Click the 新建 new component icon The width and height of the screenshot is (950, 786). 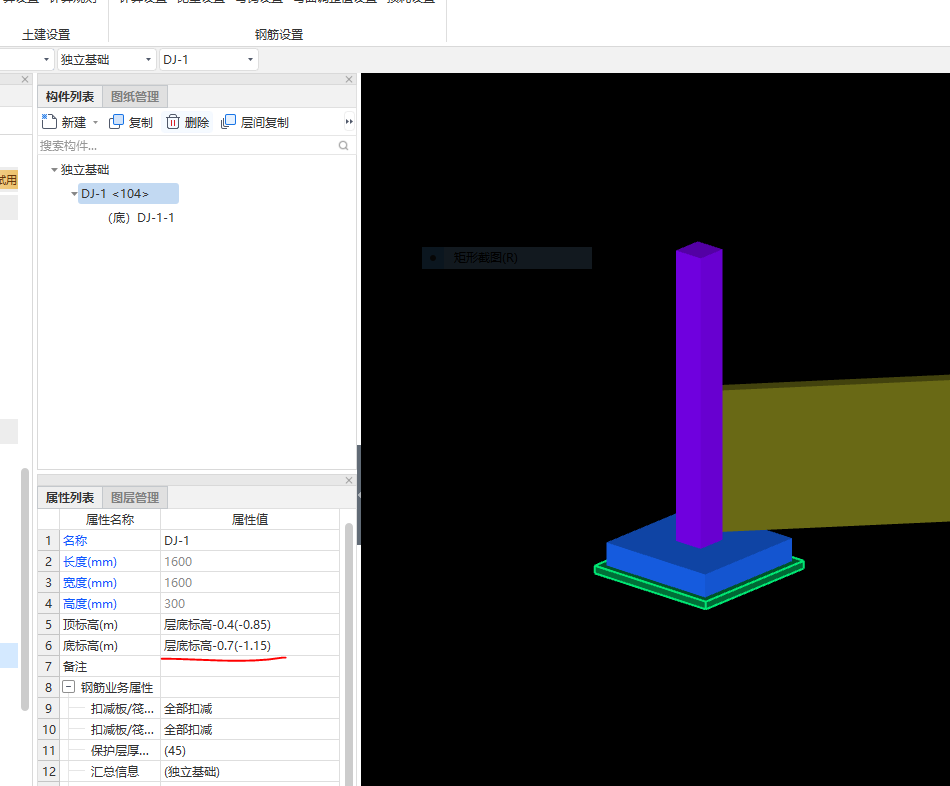point(49,122)
